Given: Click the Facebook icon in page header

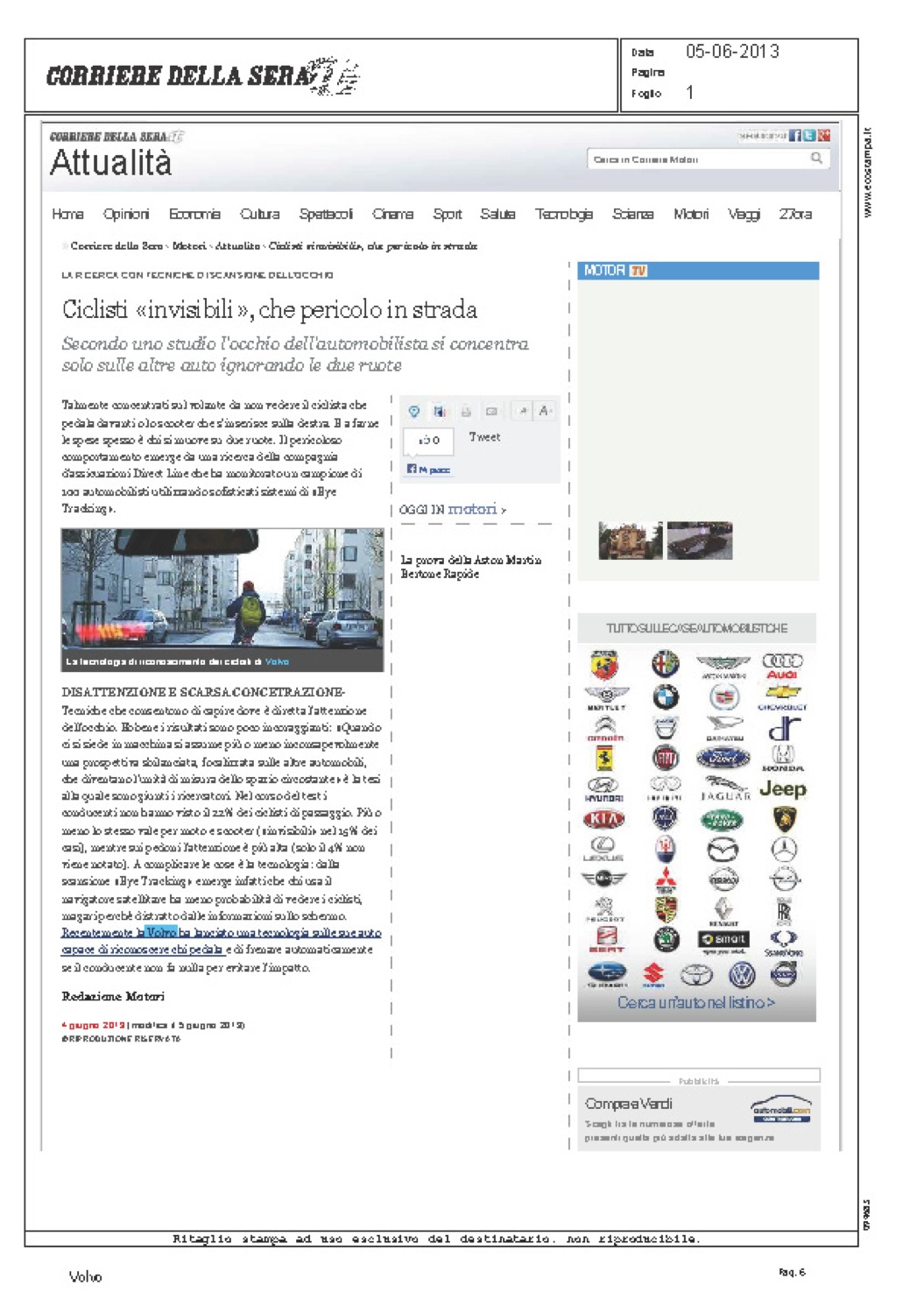Looking at the screenshot, I should click(x=795, y=136).
